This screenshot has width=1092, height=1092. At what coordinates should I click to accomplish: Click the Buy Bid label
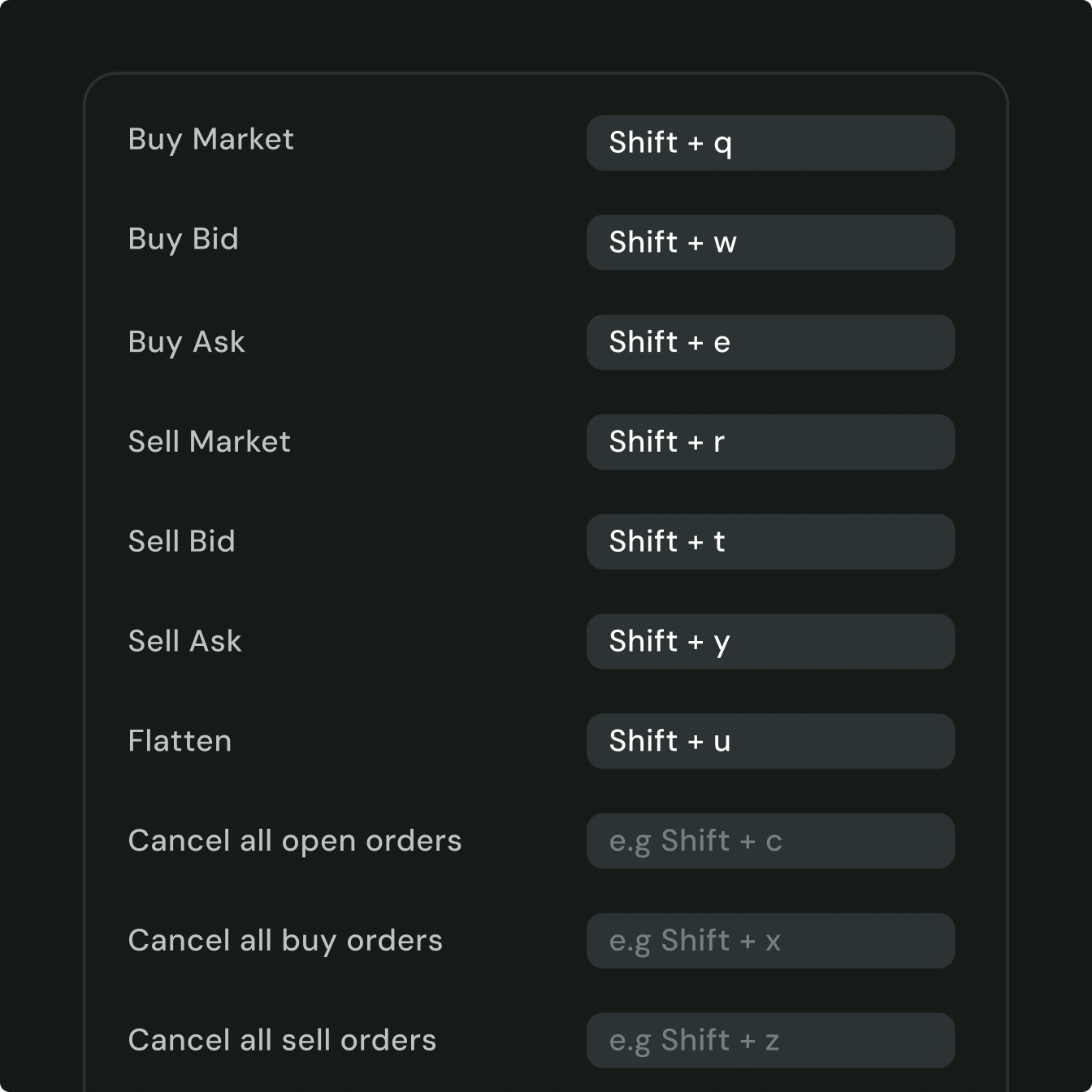tap(184, 240)
